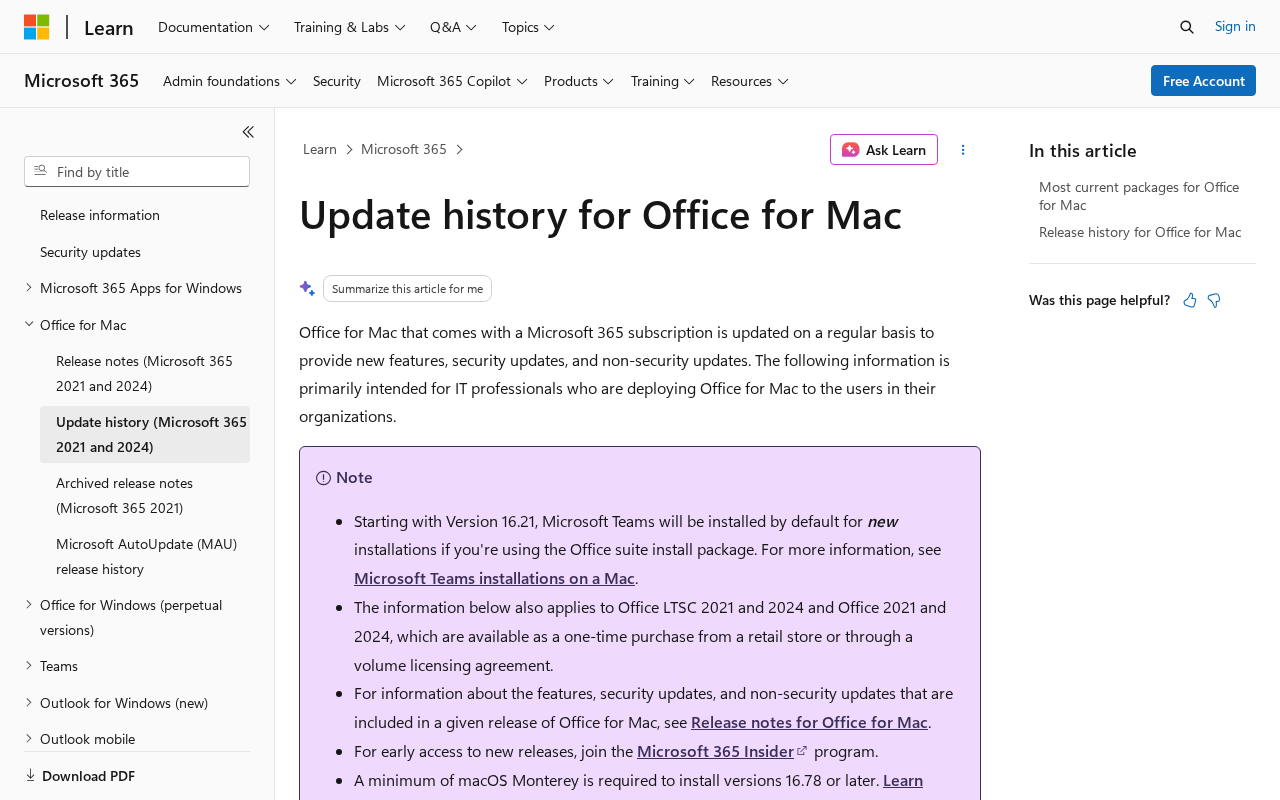Select Update history (Microsoft 365 2021 and 2024)
This screenshot has width=1280, height=800.
(145, 434)
